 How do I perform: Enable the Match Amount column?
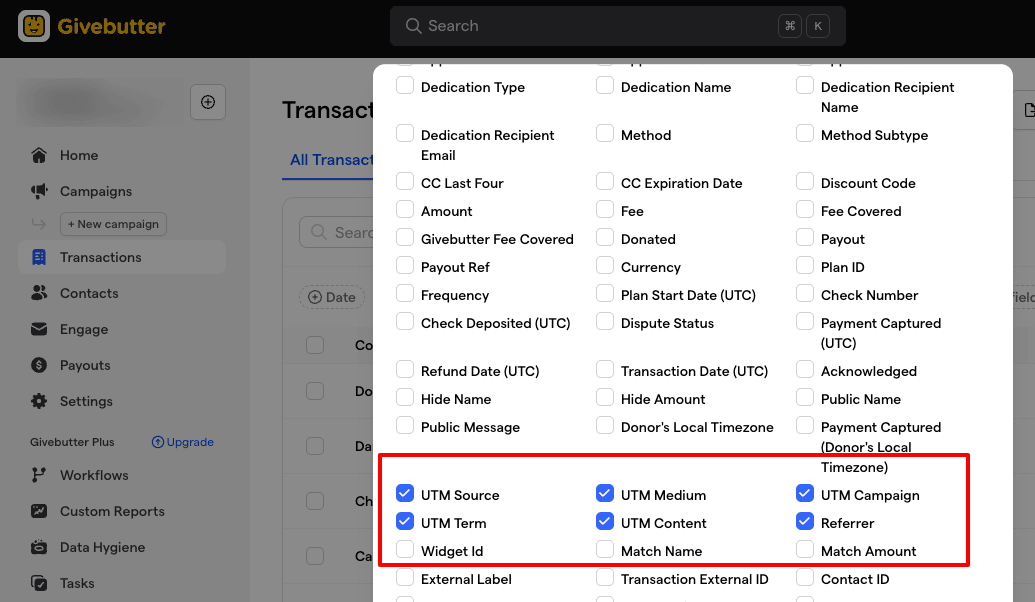click(805, 549)
